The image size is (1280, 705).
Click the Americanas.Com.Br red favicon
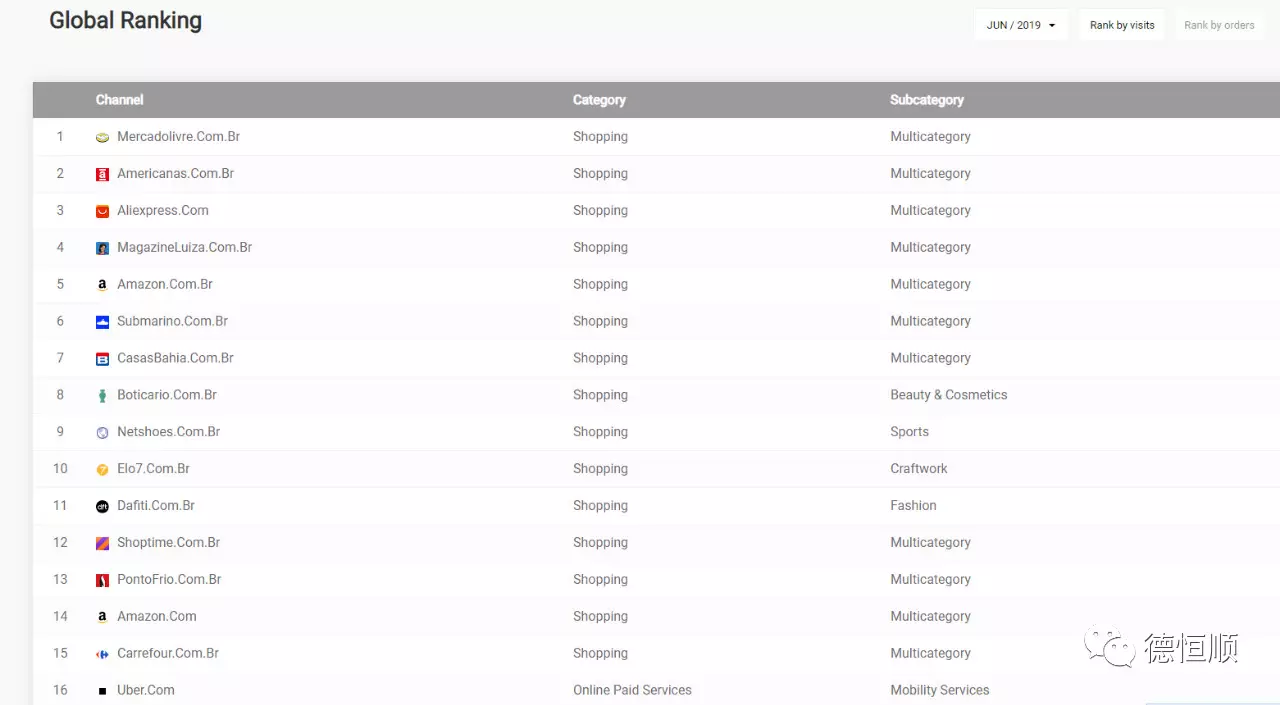102,174
